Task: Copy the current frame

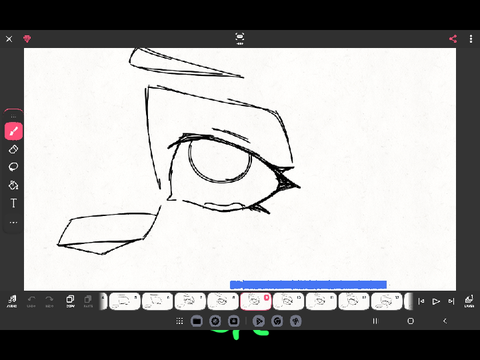Action: coord(70,301)
